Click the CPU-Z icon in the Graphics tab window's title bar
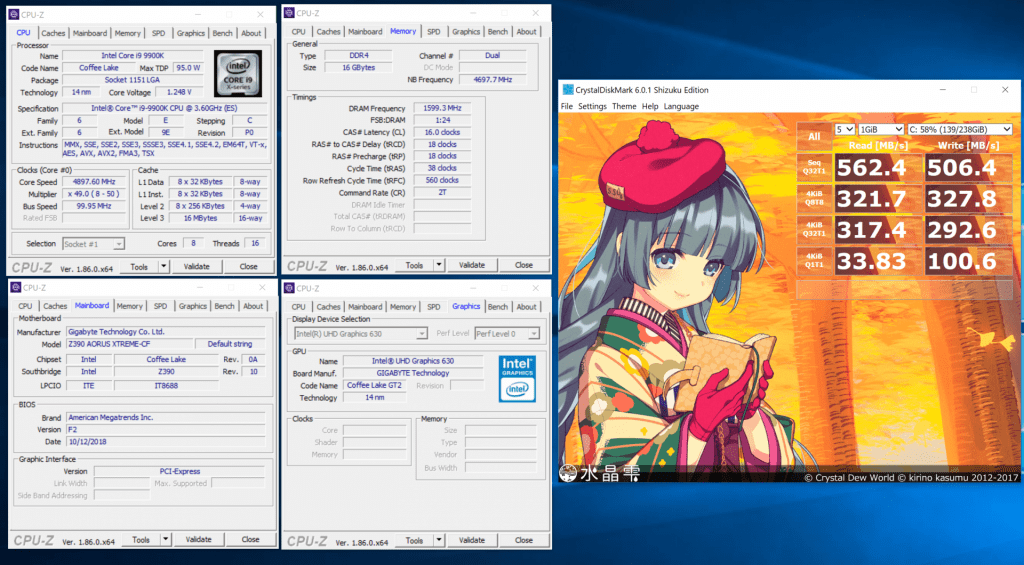 [x=289, y=288]
